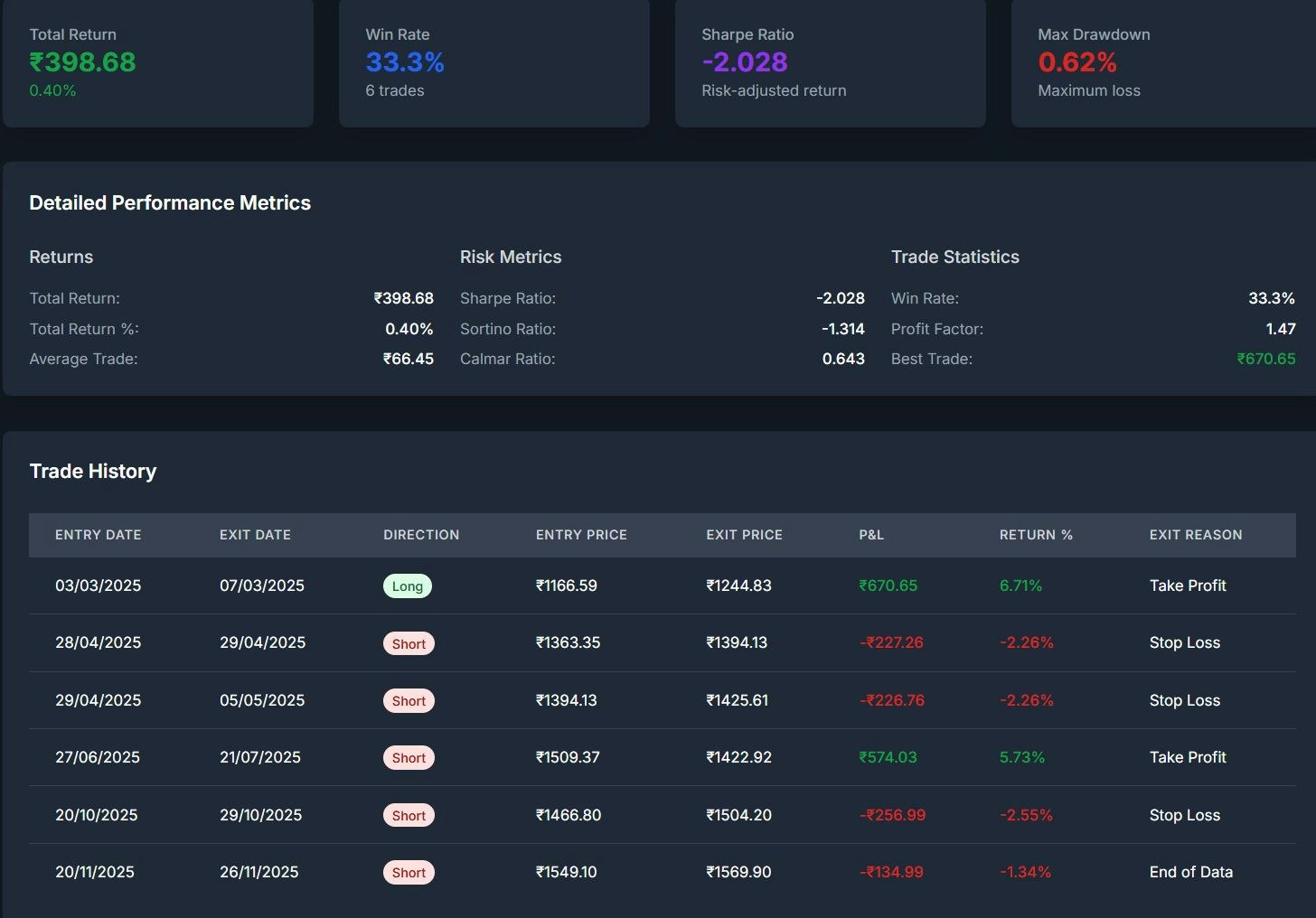
Task: Click the Best Trade ₹670.65 value
Action: [x=1266, y=359]
